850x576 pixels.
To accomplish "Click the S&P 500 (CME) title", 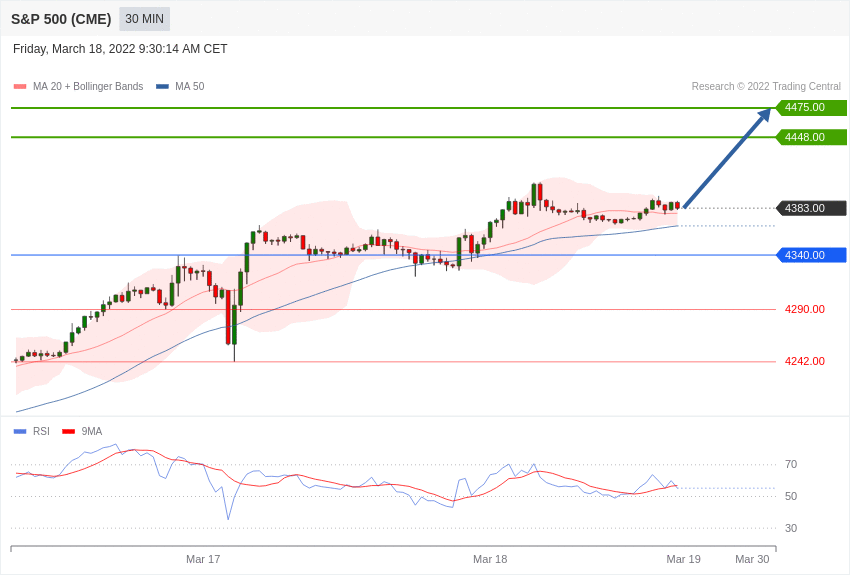I will pos(61,19).
